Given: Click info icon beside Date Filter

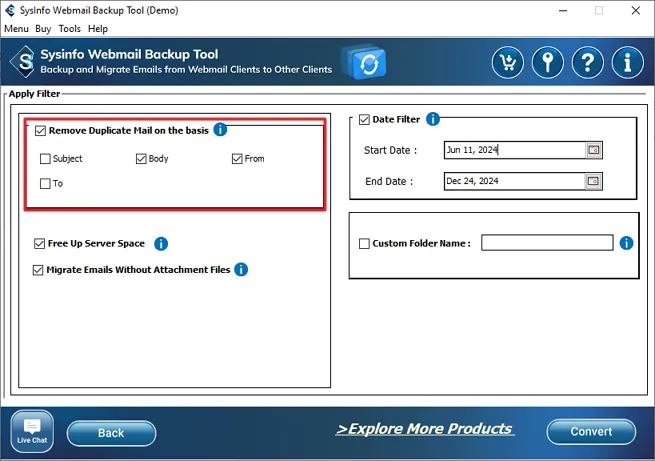Looking at the screenshot, I should point(433,119).
